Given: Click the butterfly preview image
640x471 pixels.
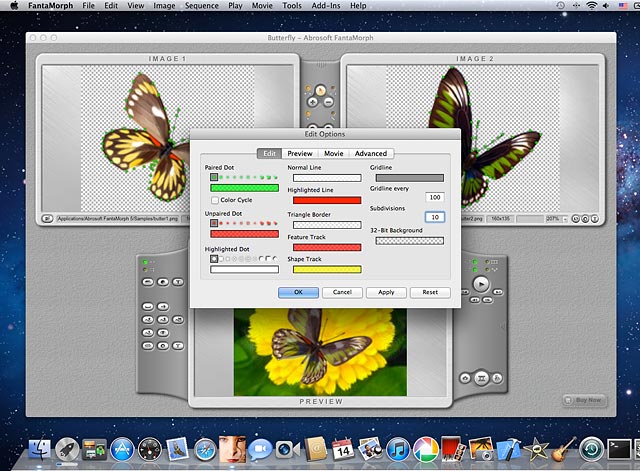Looking at the screenshot, I should pos(320,352).
